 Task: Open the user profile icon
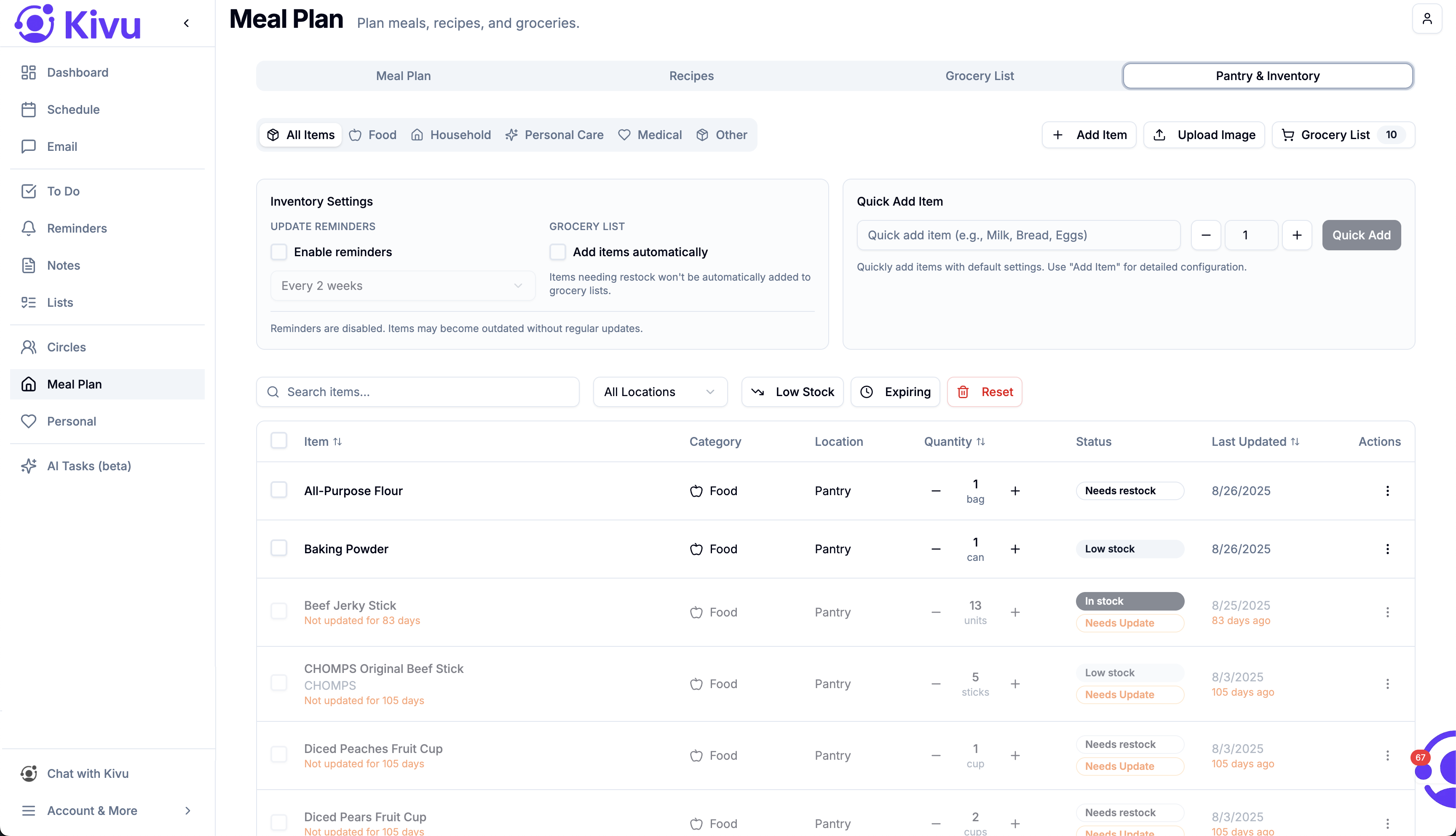[x=1427, y=19]
